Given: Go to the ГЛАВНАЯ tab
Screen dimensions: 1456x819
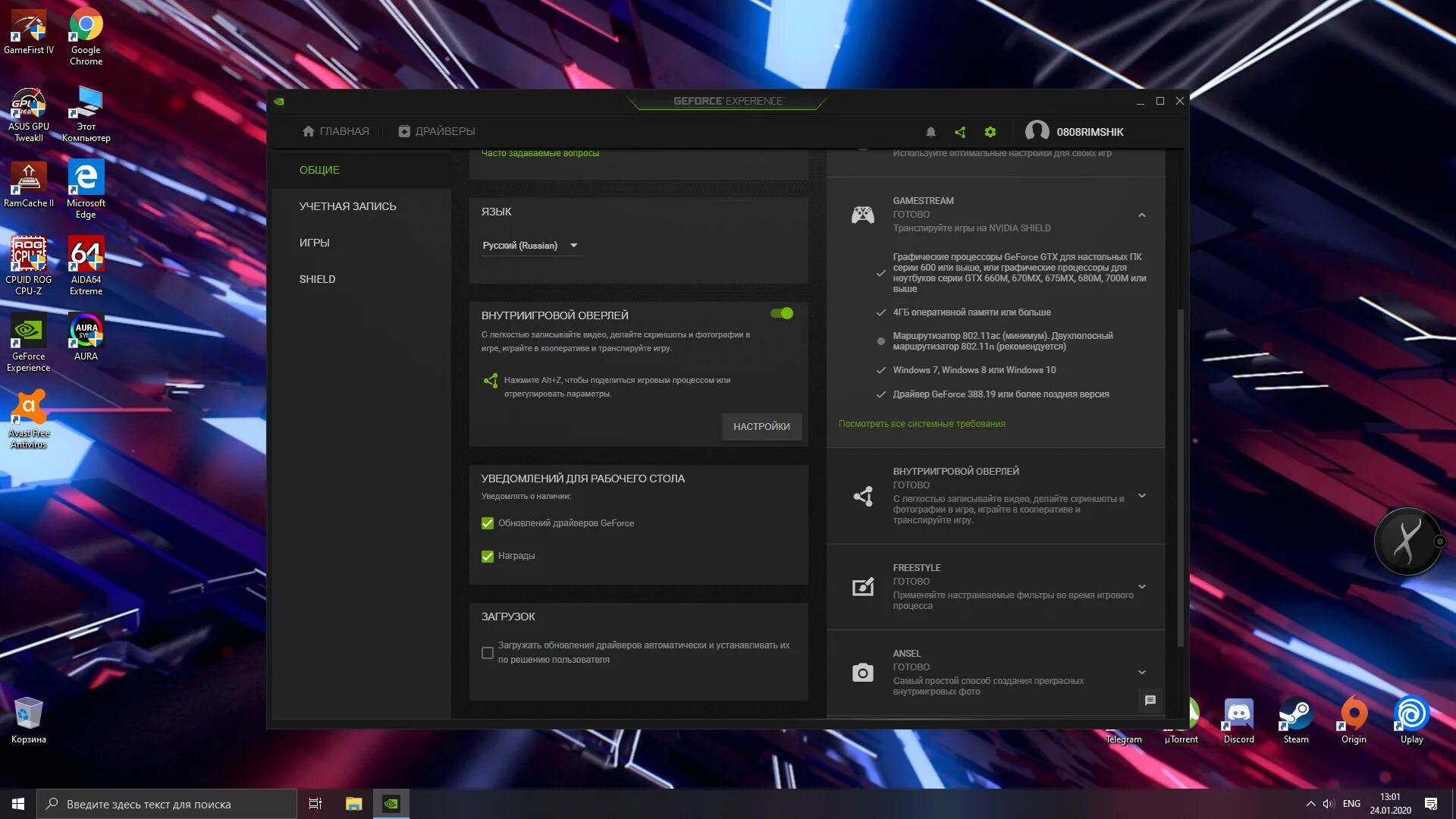Looking at the screenshot, I should coord(335,131).
